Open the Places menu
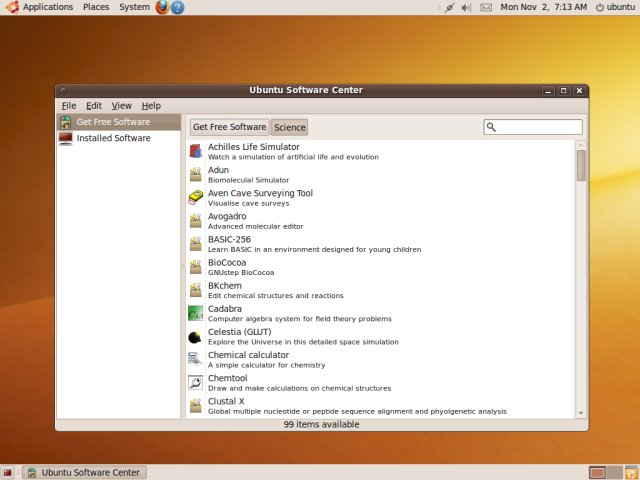The width and height of the screenshot is (640, 480). tap(96, 7)
